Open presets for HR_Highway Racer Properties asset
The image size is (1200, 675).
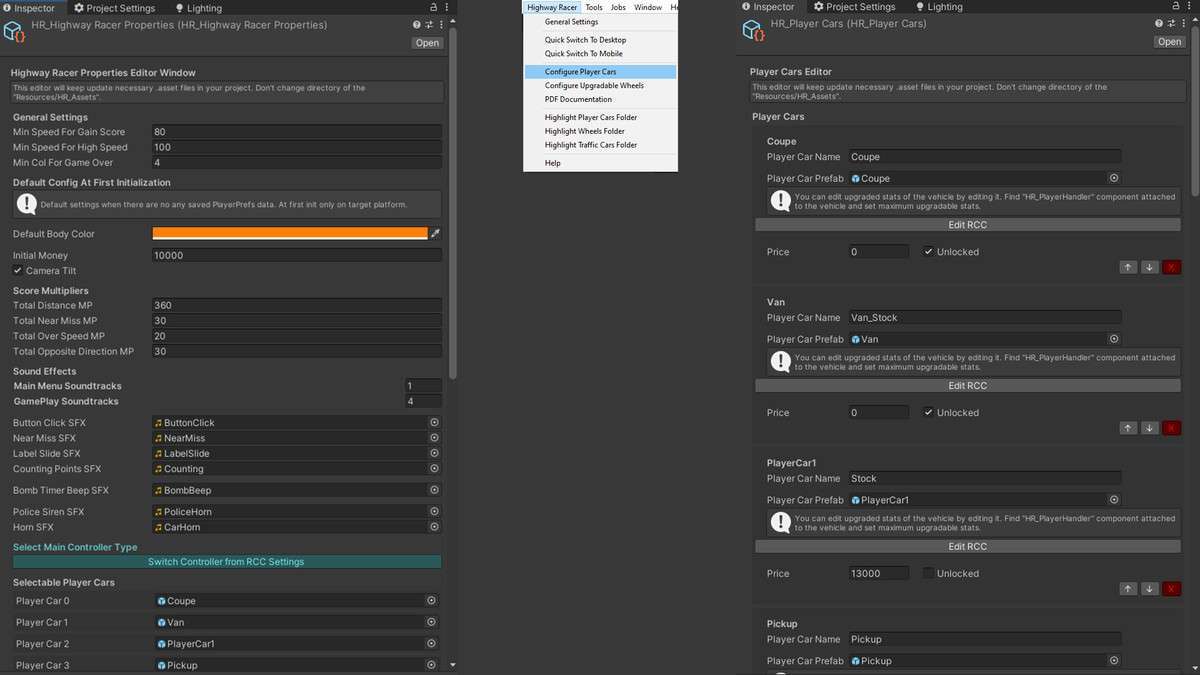pos(429,24)
